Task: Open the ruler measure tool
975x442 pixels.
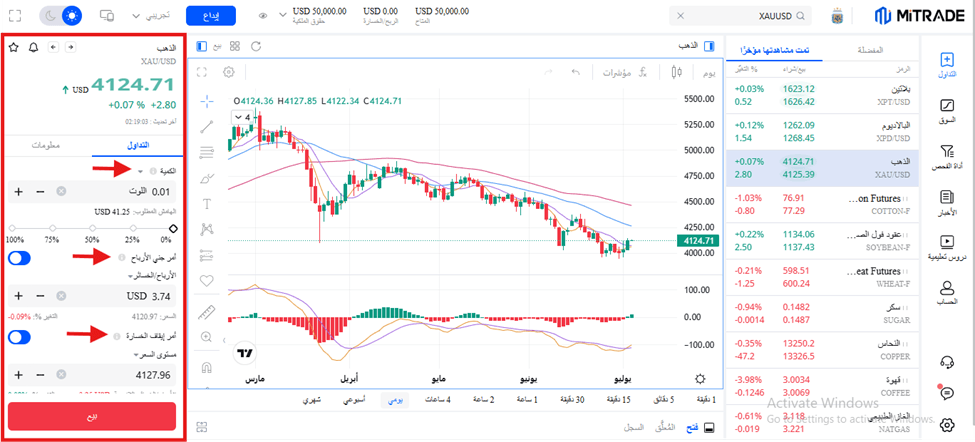Action: click(207, 312)
